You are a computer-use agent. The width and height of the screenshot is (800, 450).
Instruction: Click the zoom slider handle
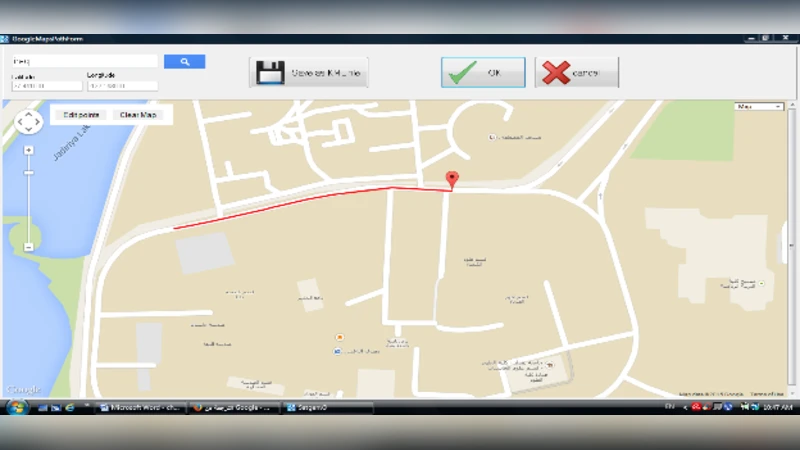coord(28,173)
